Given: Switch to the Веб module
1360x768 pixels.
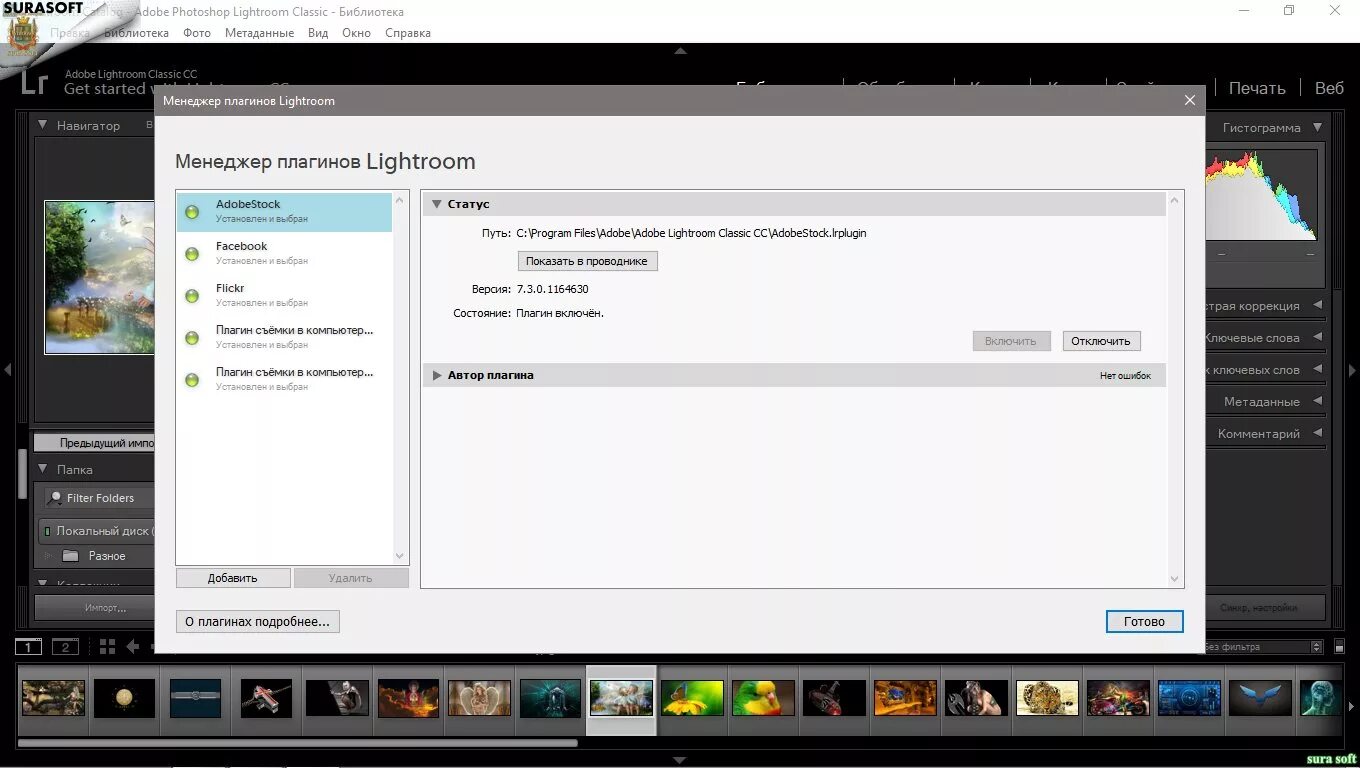Looking at the screenshot, I should [x=1330, y=88].
